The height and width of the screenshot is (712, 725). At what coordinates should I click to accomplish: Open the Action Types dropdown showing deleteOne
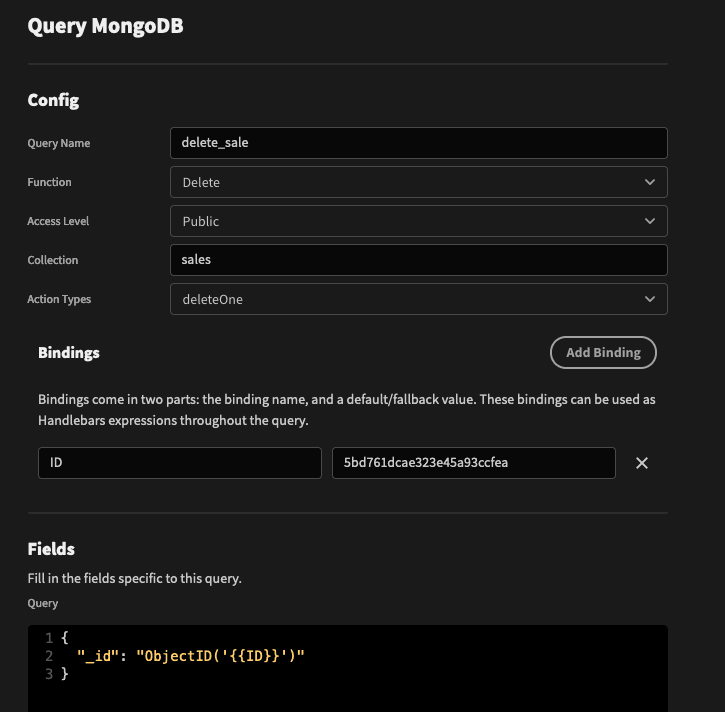point(418,299)
